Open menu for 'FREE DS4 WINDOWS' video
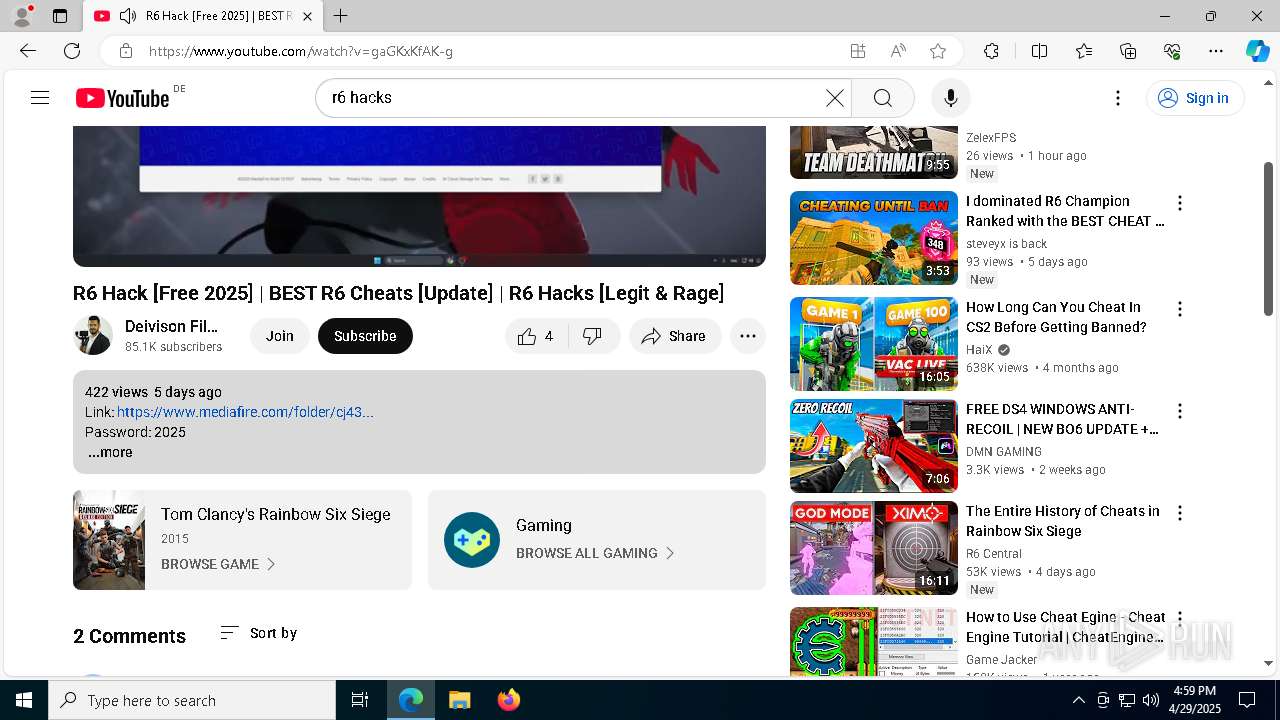The width and height of the screenshot is (1280, 720). pos(1180,411)
